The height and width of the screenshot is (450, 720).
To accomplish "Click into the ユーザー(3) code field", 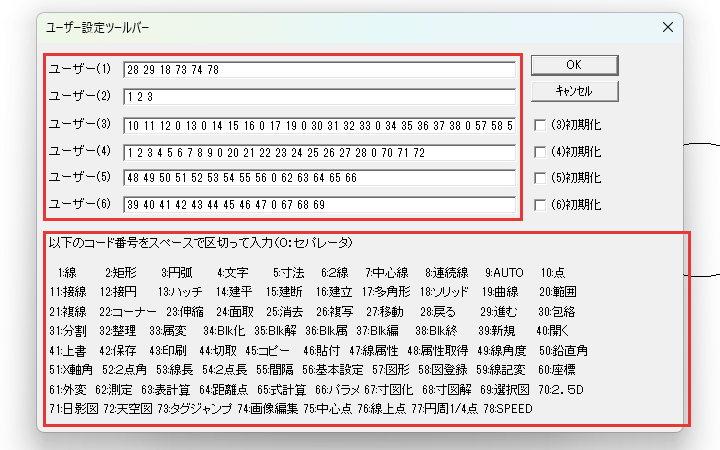I will (320, 125).
